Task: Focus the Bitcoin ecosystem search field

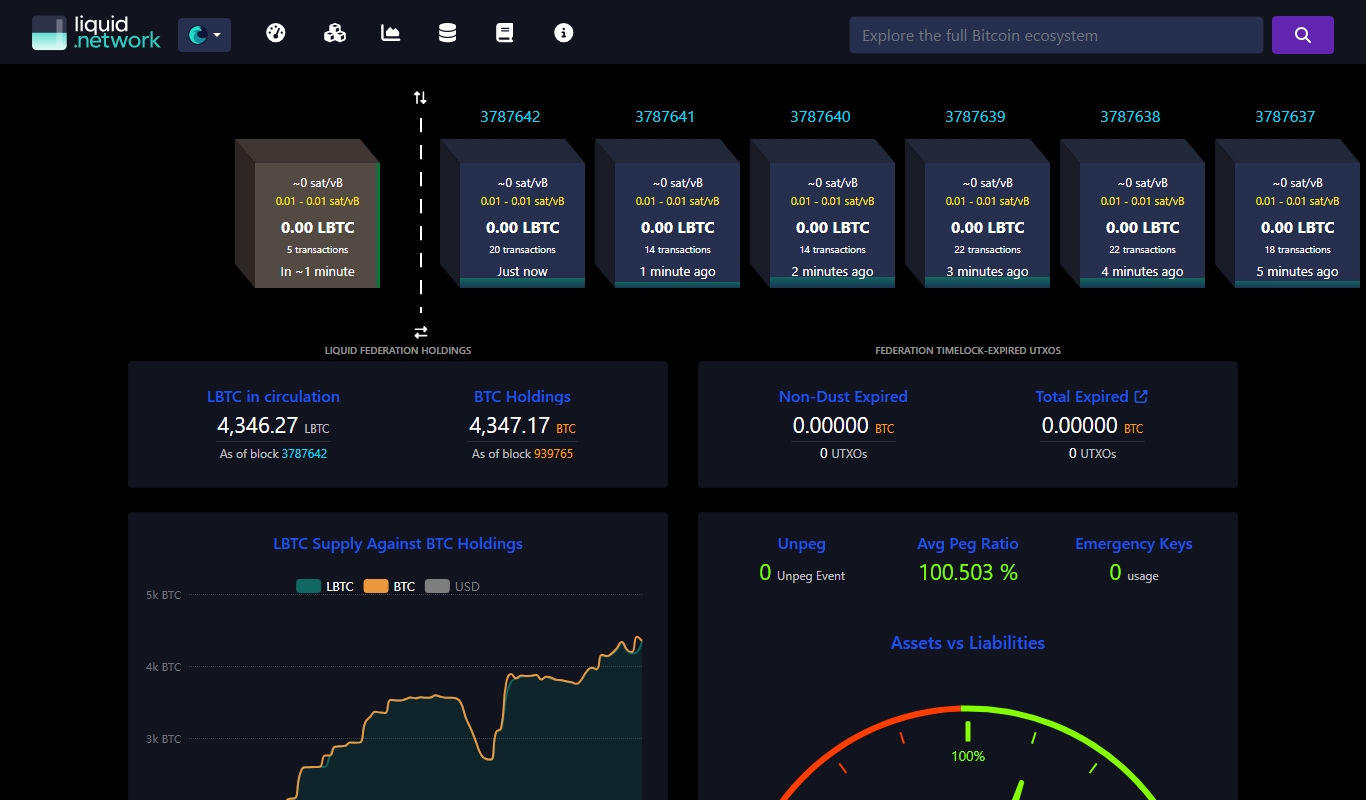Action: [x=1056, y=35]
